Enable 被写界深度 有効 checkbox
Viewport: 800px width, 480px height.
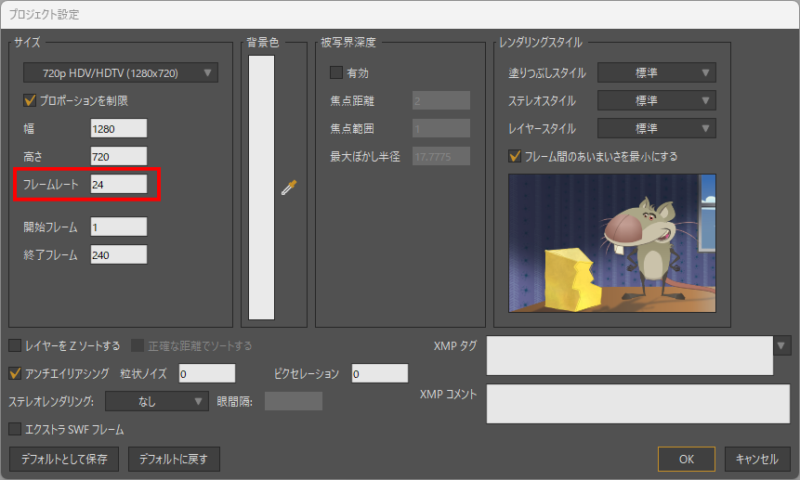pos(336,73)
